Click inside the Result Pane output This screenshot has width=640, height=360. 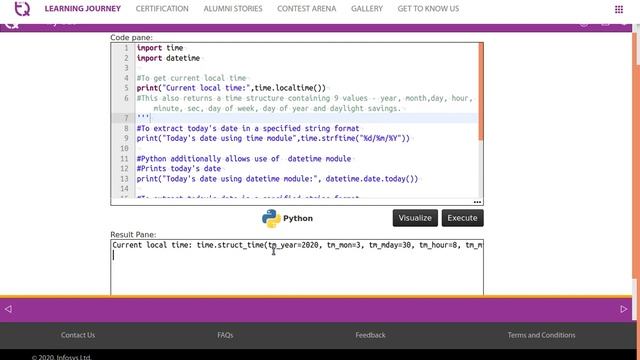297,267
